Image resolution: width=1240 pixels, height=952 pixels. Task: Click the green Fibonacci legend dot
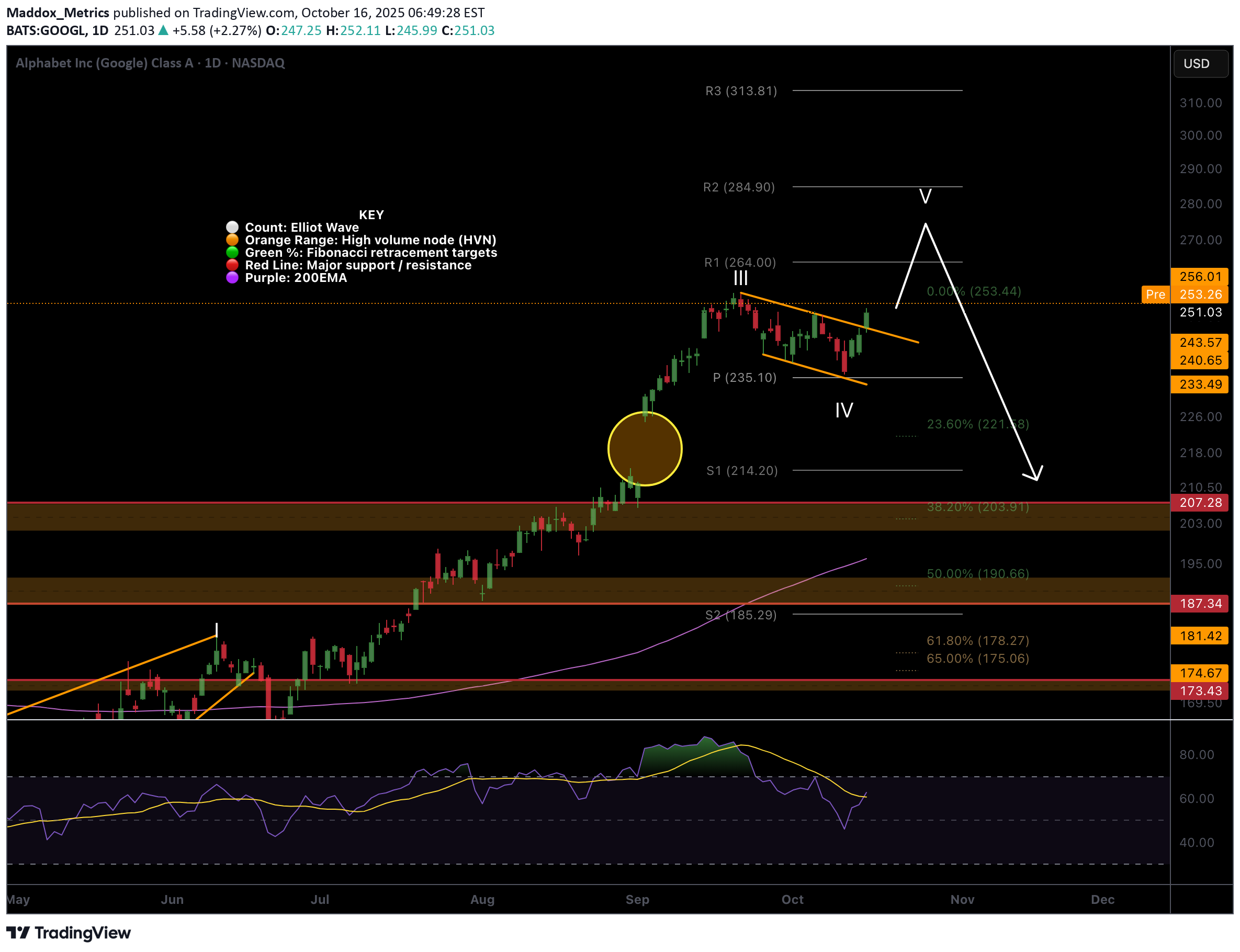[232, 252]
